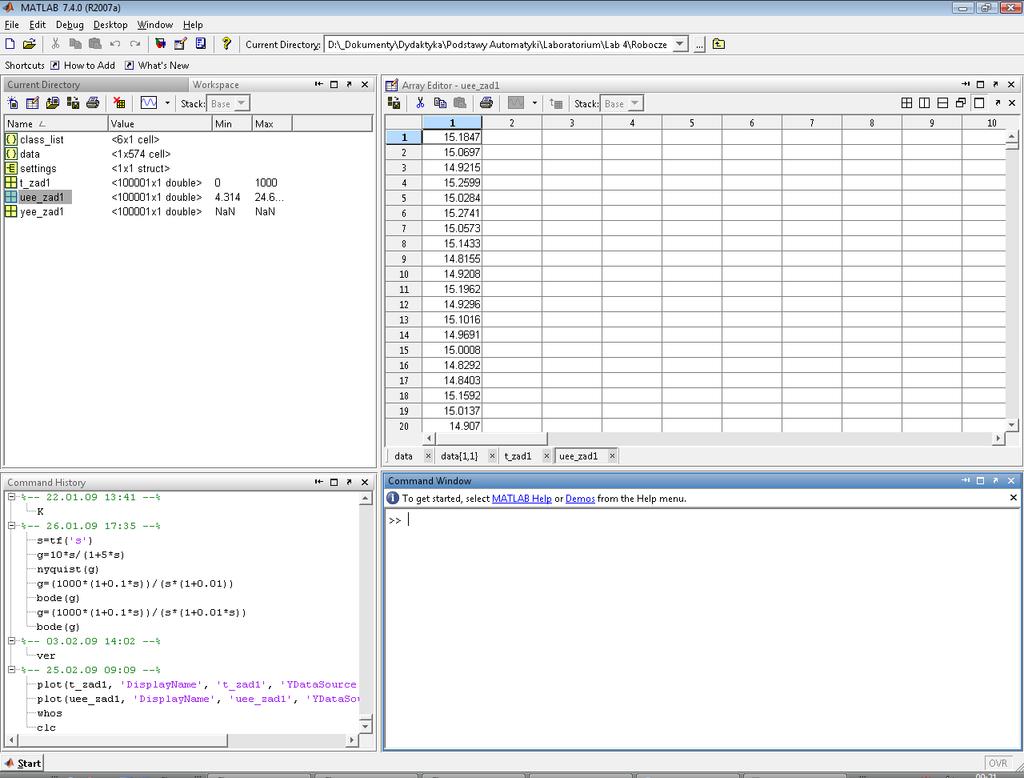Open Help via the yellow question mark
The image size is (1024, 778).
(226, 44)
